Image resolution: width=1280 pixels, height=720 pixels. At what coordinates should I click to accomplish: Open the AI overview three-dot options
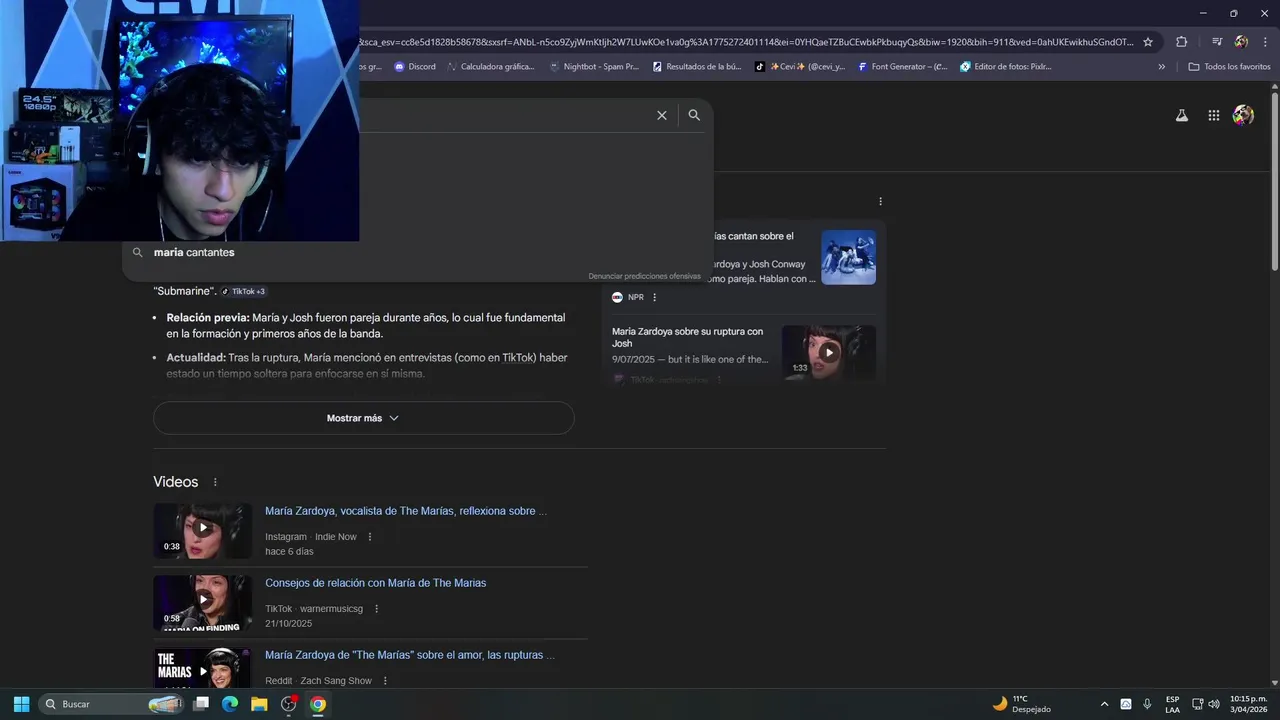click(x=880, y=201)
